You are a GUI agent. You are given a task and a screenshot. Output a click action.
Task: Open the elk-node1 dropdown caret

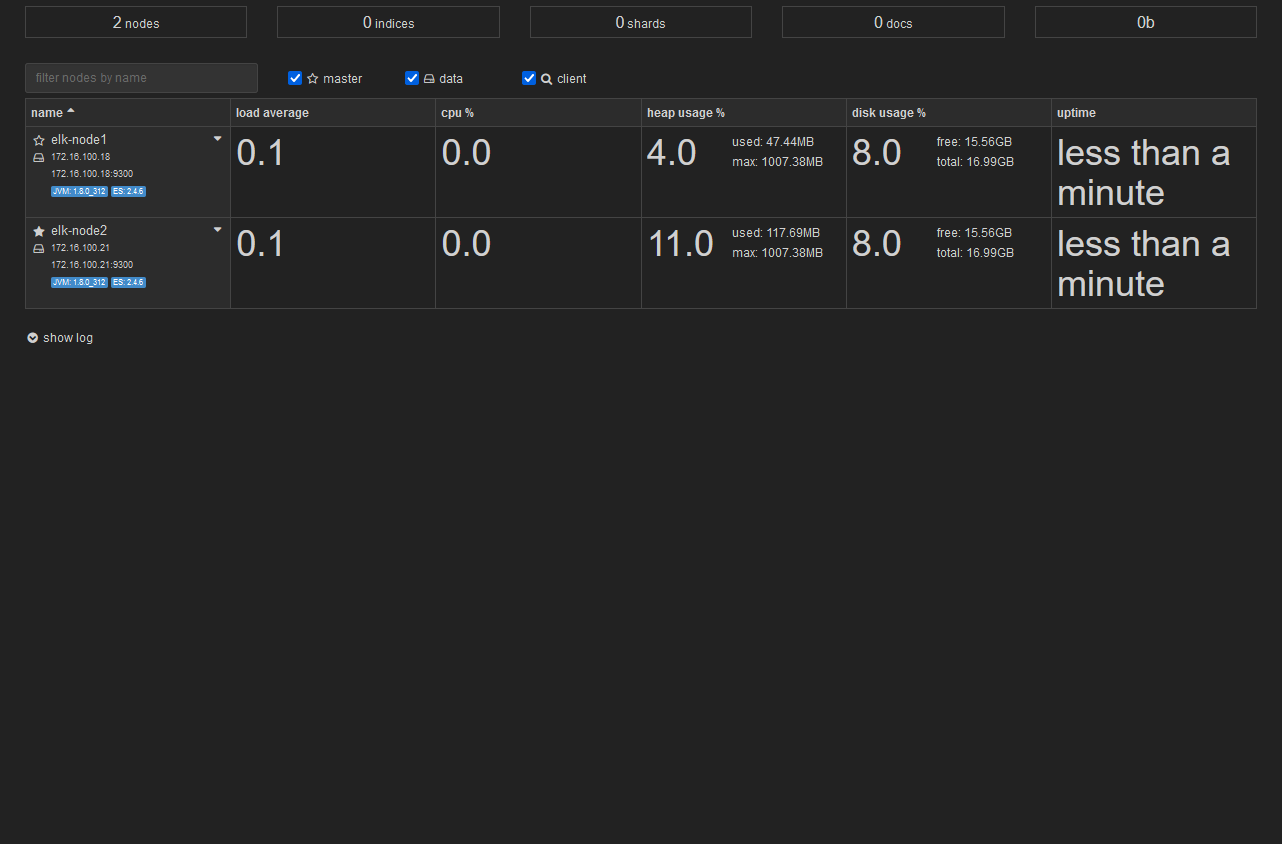coord(218,140)
